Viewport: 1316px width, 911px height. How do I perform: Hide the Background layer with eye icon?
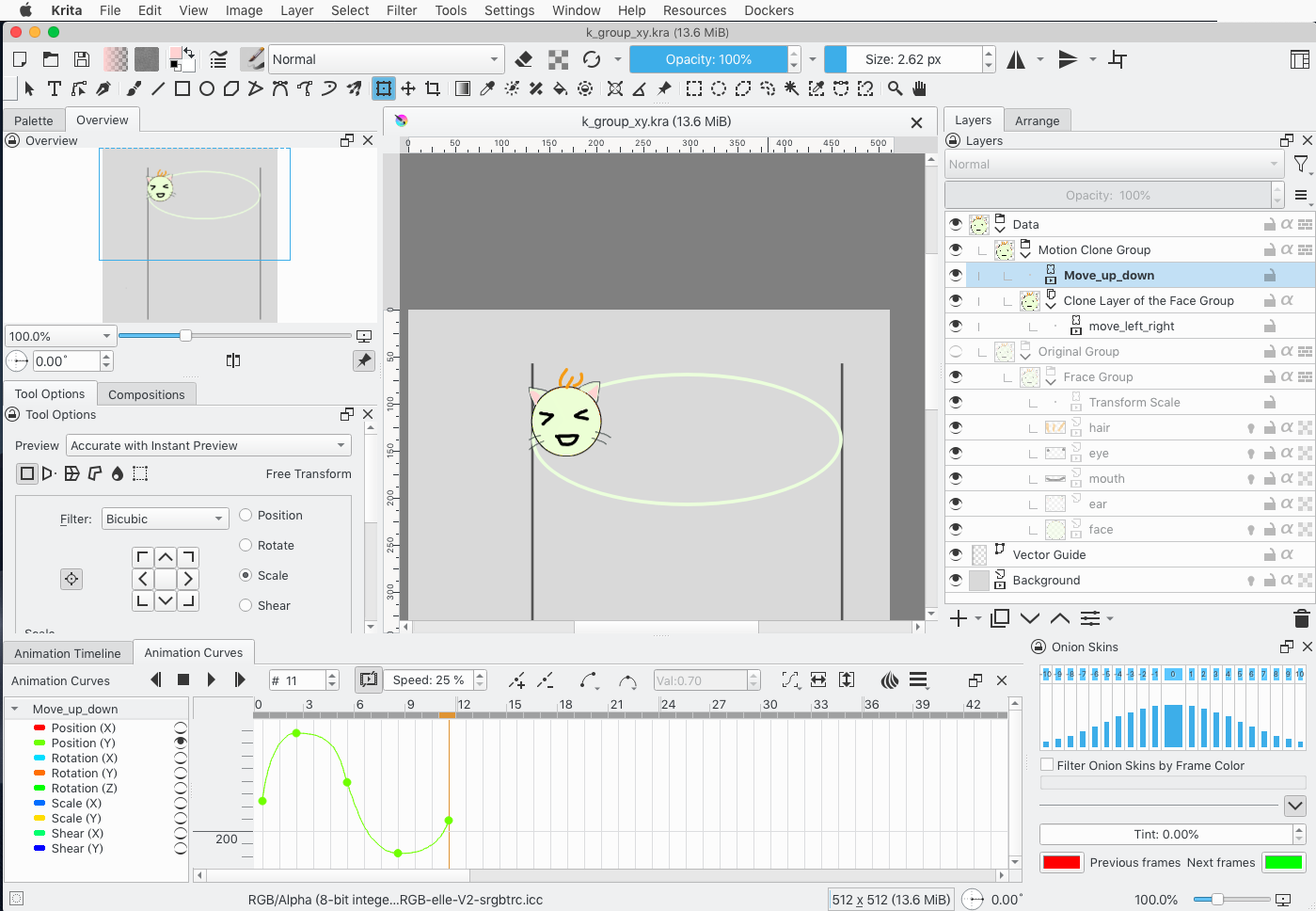pyautogui.click(x=956, y=581)
